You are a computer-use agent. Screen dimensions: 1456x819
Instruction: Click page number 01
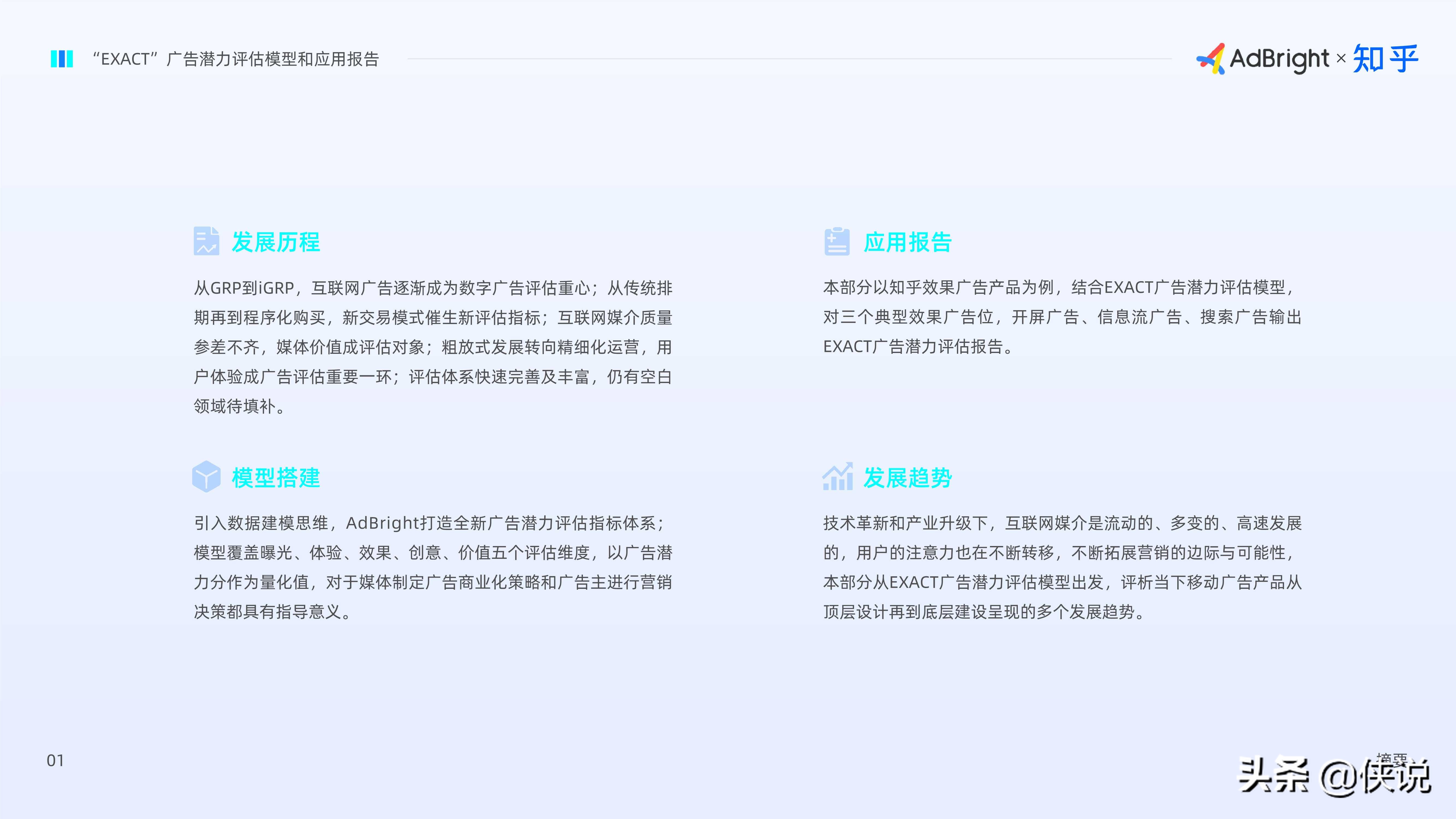pos(55,761)
